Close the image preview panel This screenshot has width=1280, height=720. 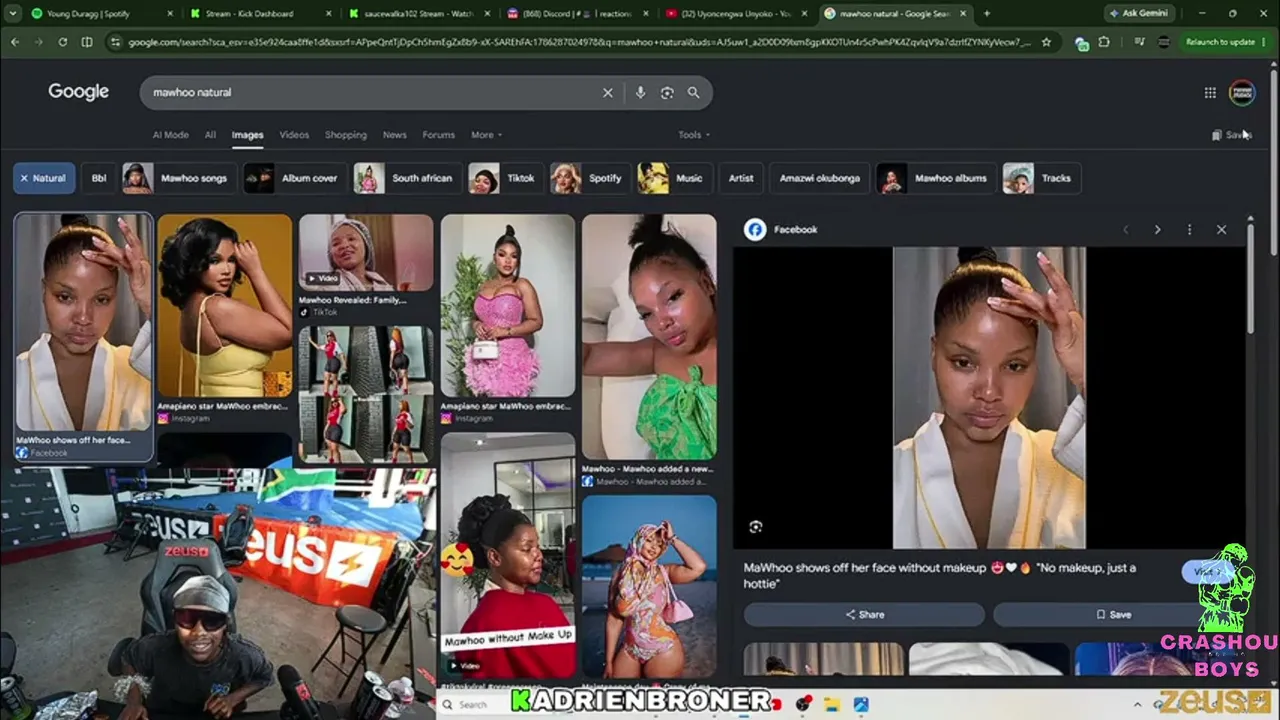tap(1221, 229)
